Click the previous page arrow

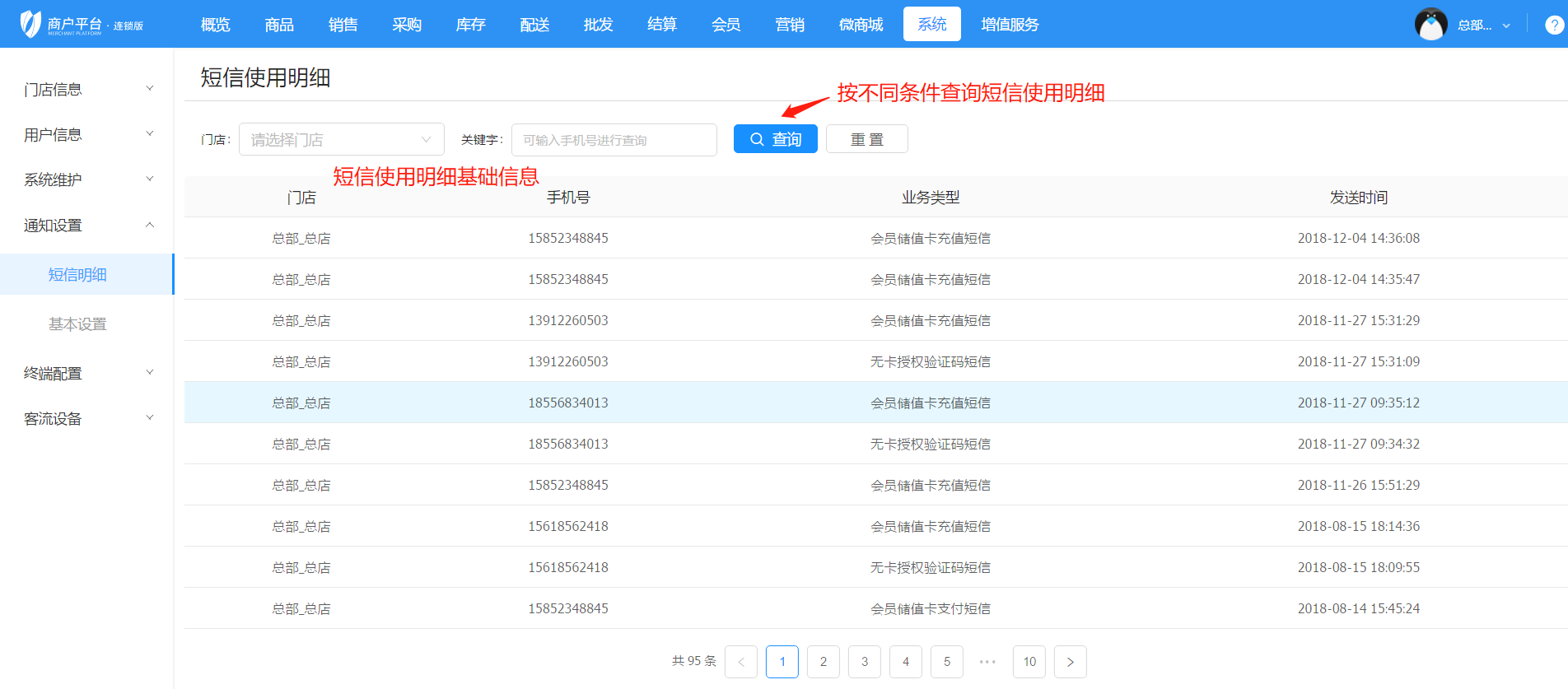click(x=740, y=662)
